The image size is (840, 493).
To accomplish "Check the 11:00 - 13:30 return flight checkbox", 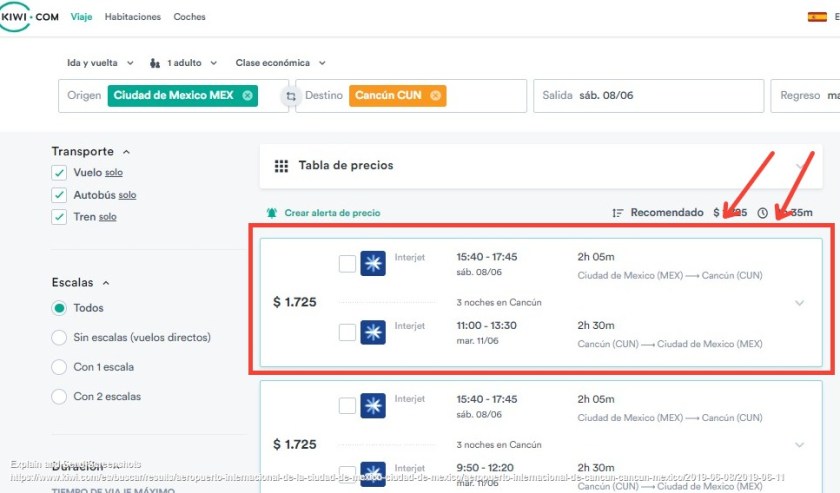I will click(x=347, y=332).
